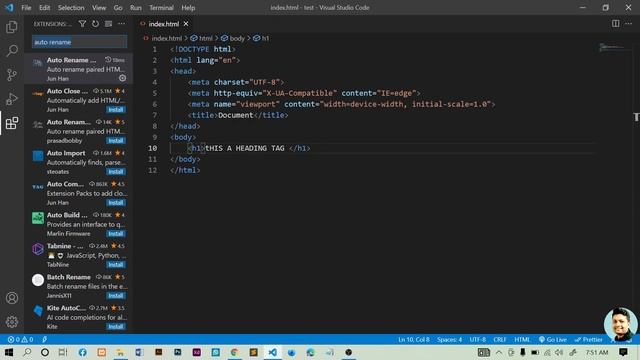Open the Search view in activity bar
Viewport: 640px width, 360px height.
12,51
